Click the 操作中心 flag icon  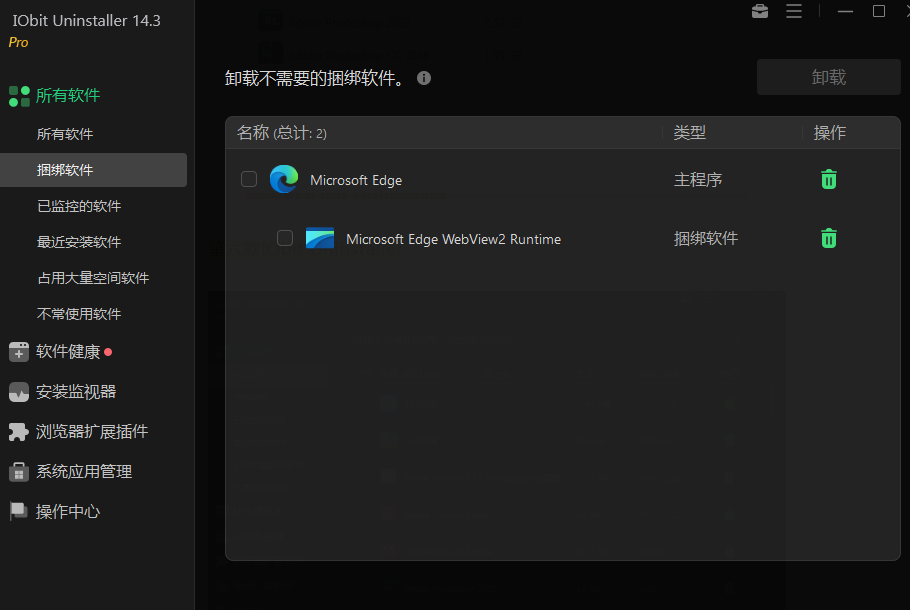click(19, 511)
